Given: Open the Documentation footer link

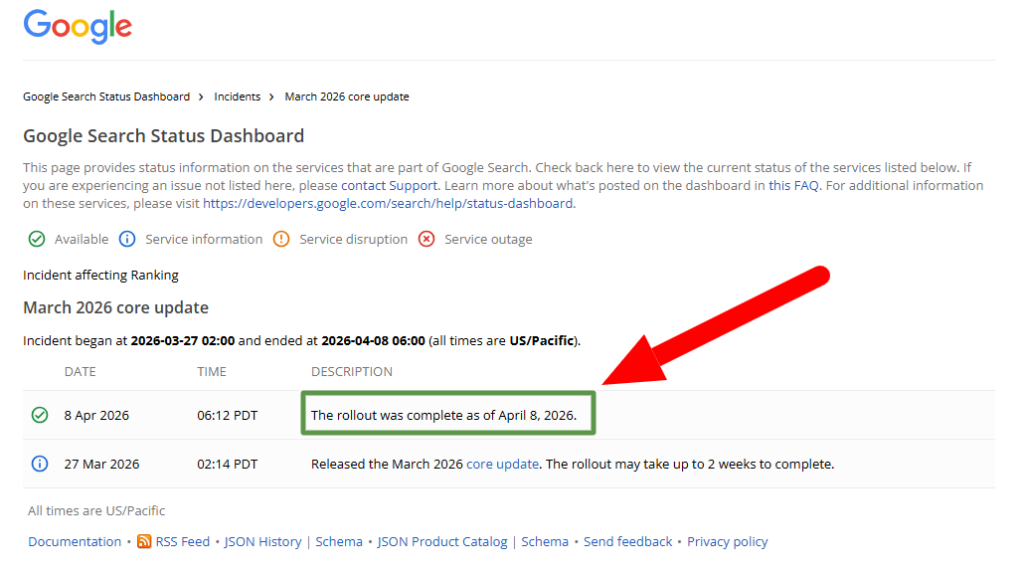Looking at the screenshot, I should point(75,542).
